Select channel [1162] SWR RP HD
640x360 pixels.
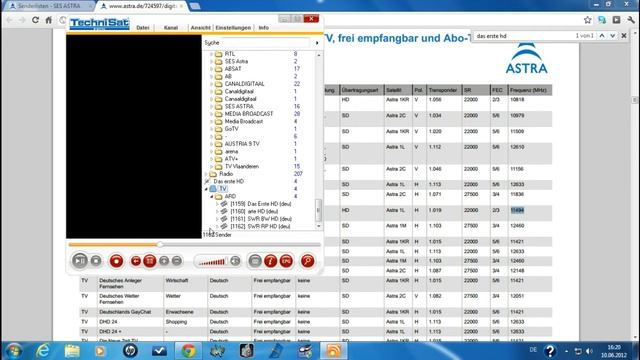click(260, 226)
